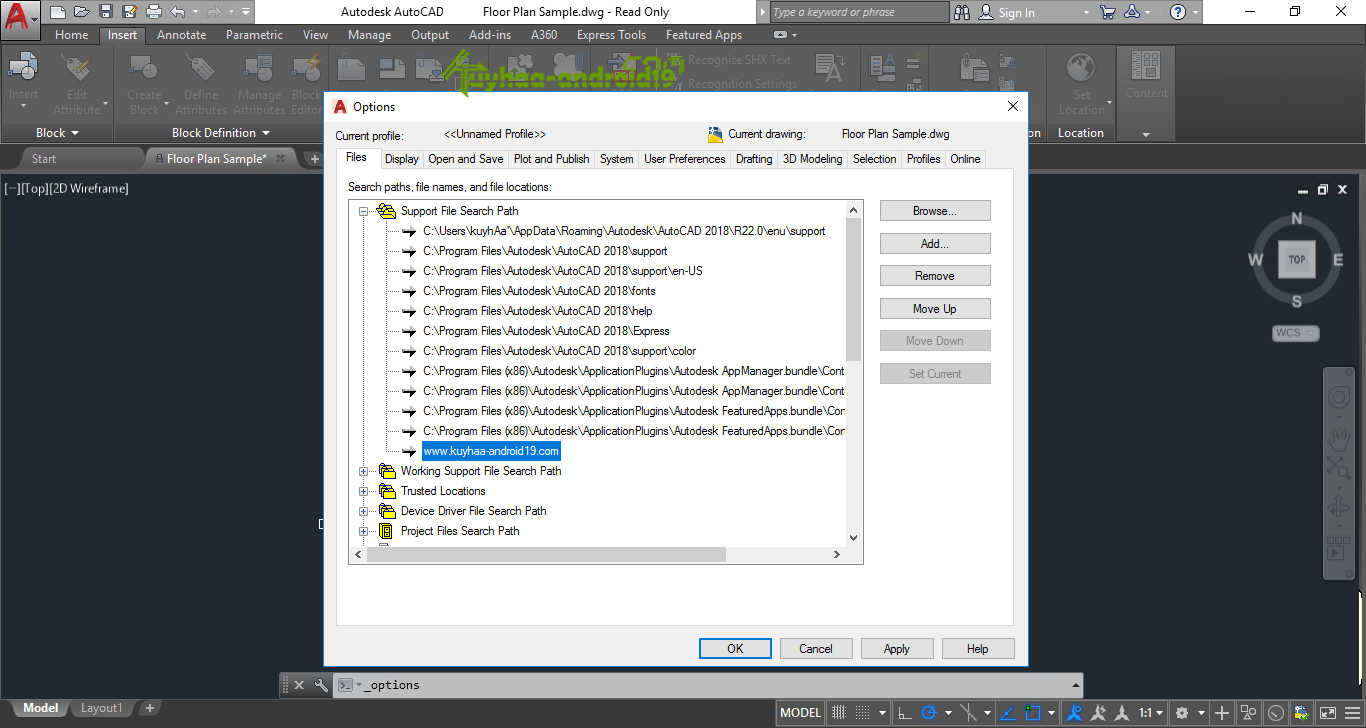1366x728 pixels.
Task: Open the annotation scale 1:1 dropdown
Action: point(1152,713)
